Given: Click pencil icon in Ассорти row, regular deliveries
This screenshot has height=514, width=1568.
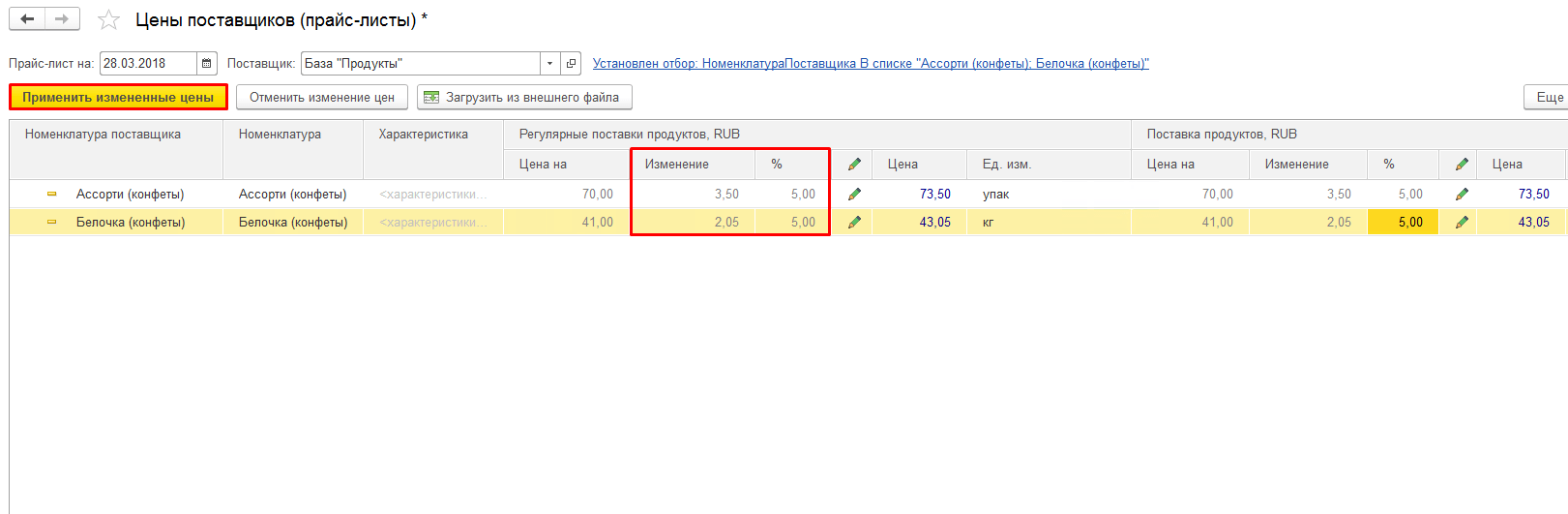Looking at the screenshot, I should click(x=854, y=195).
